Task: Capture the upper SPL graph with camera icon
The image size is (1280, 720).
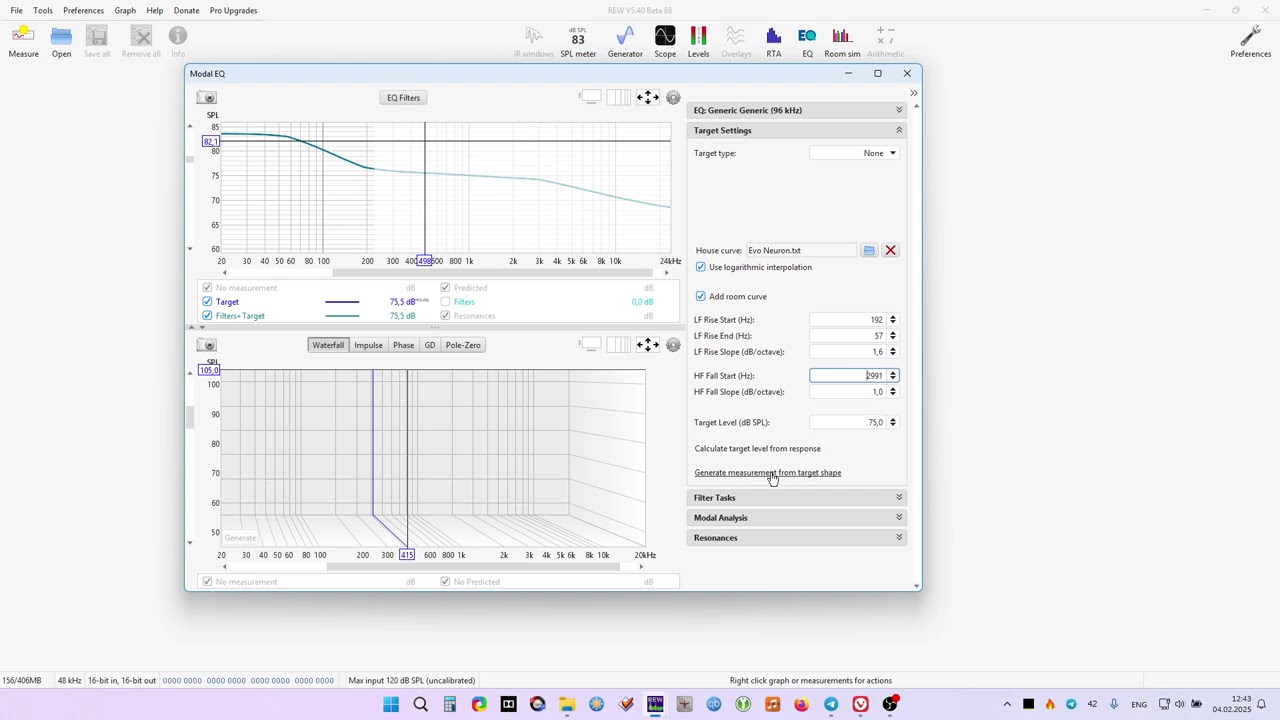Action: (207, 97)
